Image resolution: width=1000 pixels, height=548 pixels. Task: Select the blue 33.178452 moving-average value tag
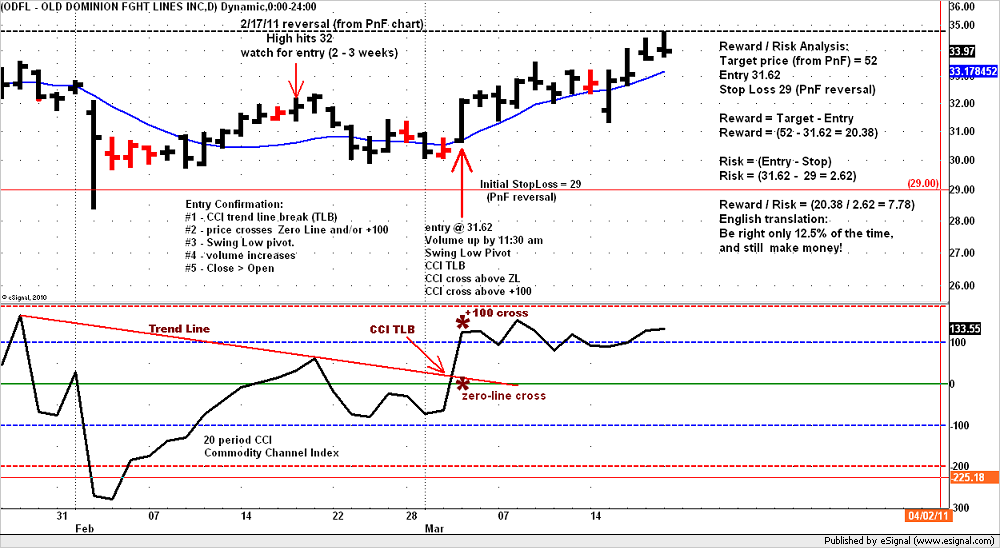[x=973, y=70]
